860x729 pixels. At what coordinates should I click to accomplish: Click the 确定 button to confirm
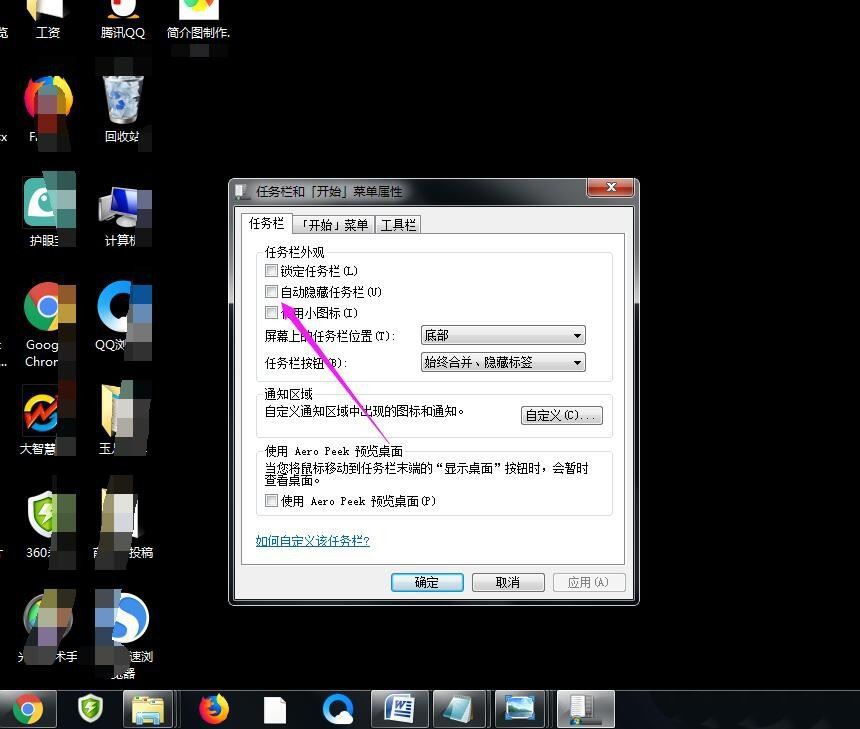pos(427,582)
